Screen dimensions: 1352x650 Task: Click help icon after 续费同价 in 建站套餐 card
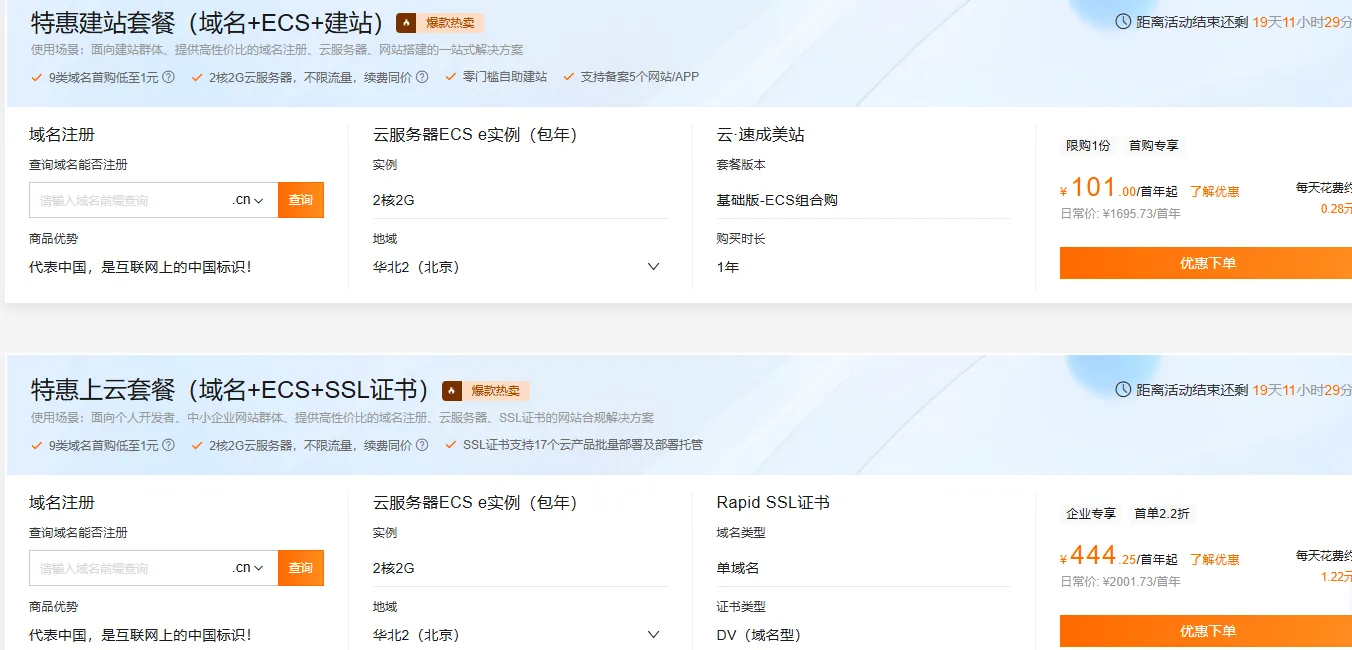422,76
